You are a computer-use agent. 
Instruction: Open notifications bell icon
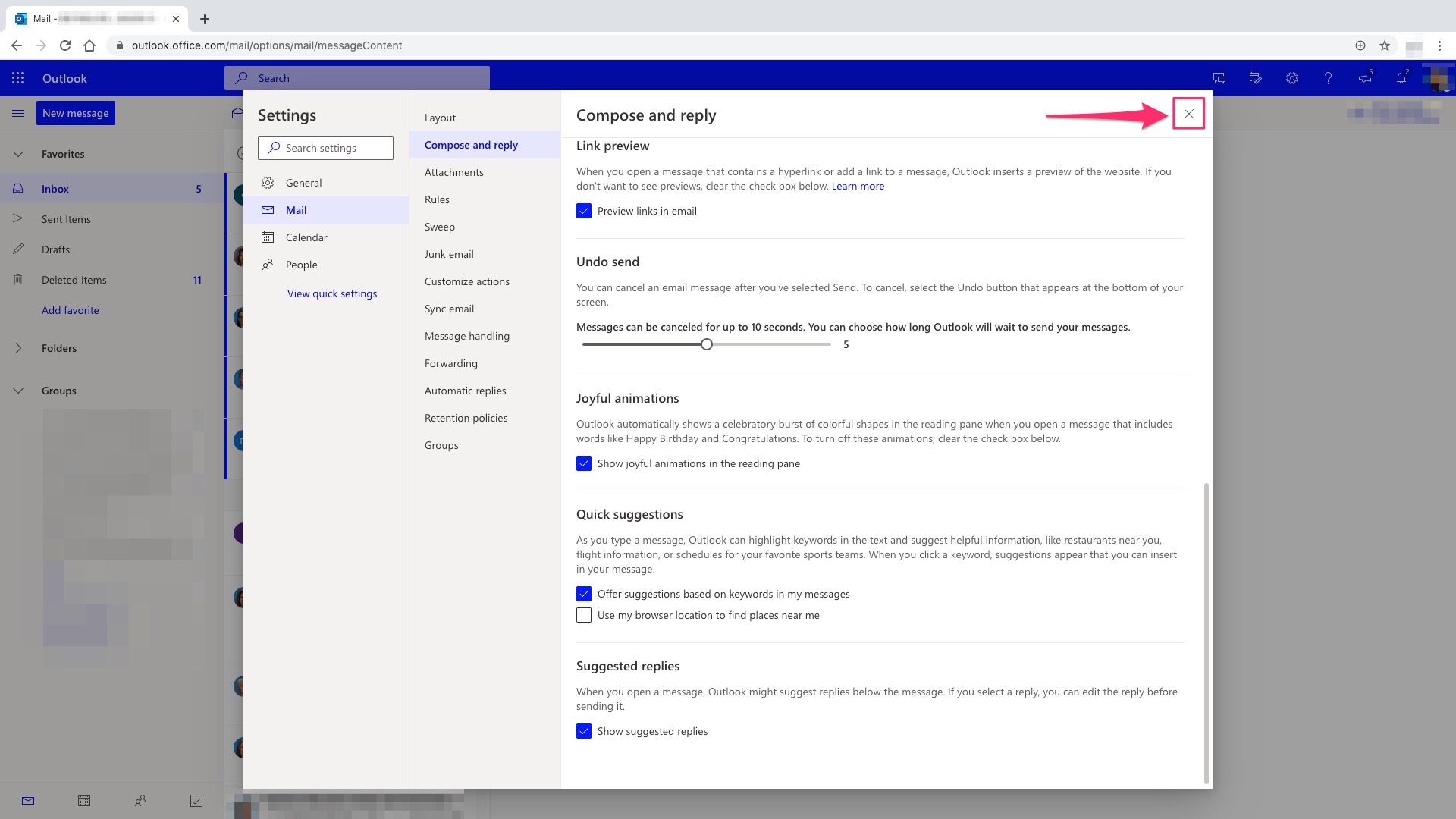tap(1401, 78)
